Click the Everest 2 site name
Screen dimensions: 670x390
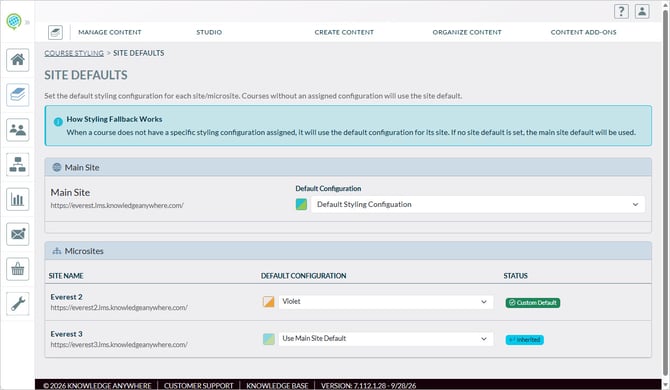click(x=66, y=297)
